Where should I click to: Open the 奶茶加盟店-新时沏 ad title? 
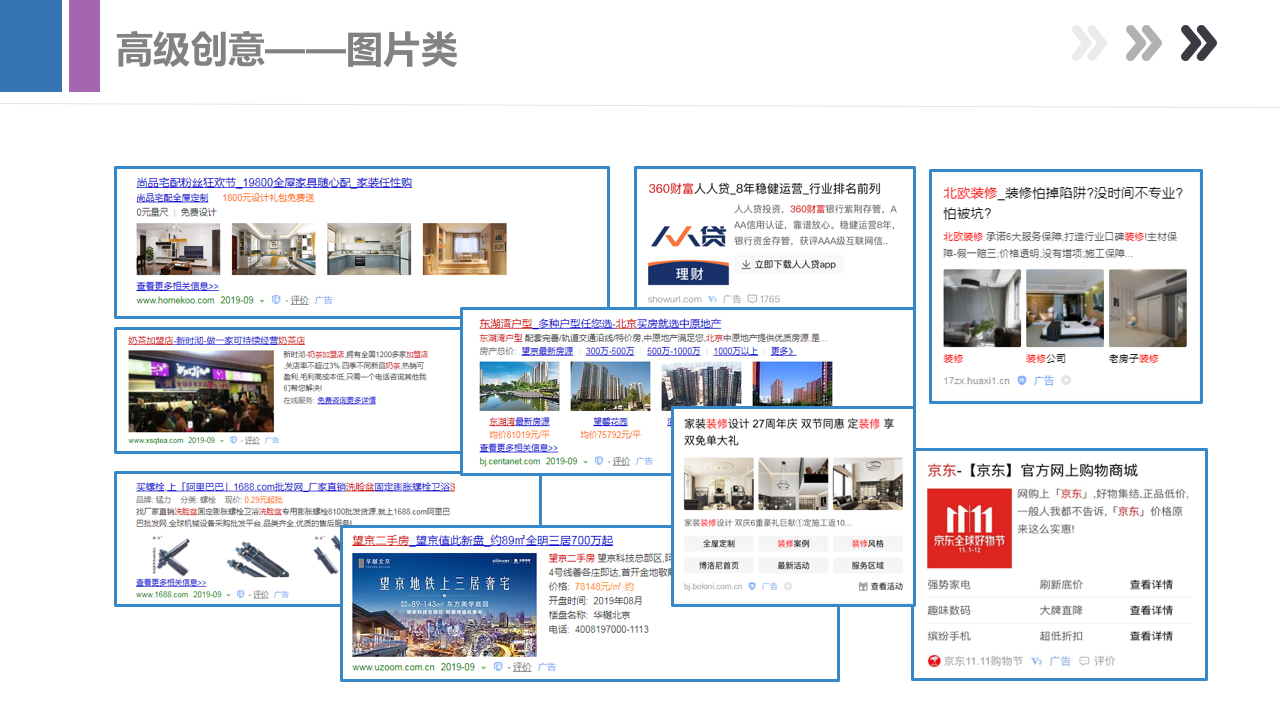point(216,340)
